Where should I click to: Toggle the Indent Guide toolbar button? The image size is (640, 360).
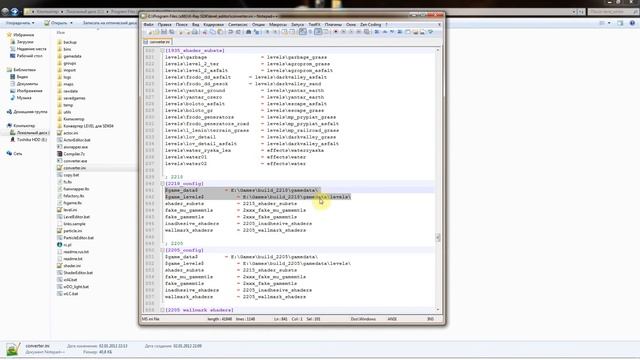coord(318,32)
